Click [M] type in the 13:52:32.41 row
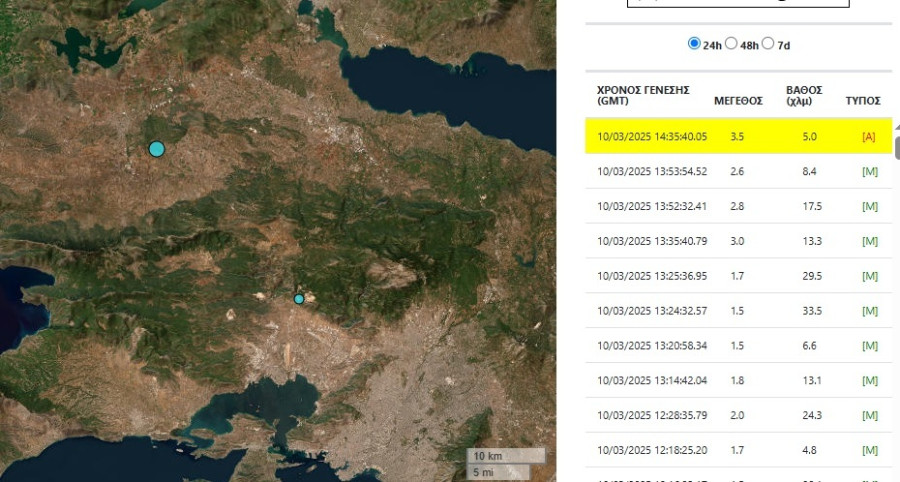The height and width of the screenshot is (482, 900). (869, 206)
